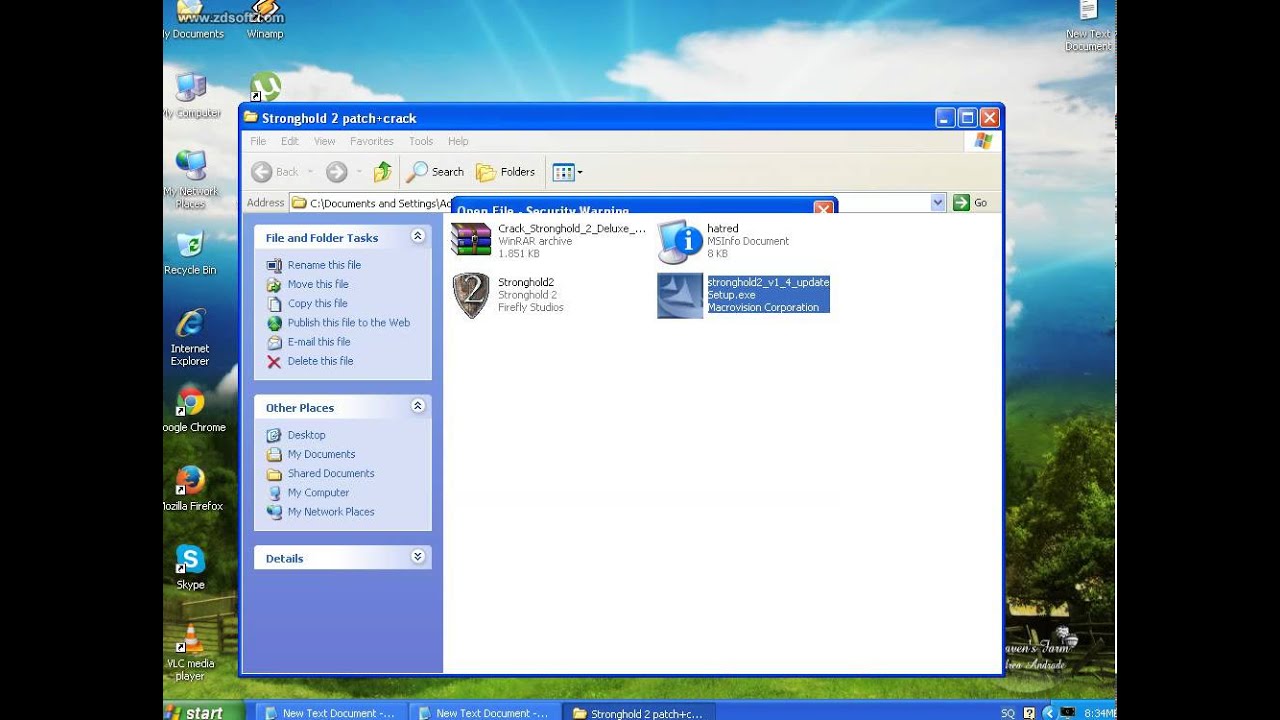This screenshot has height=720, width=1280.
Task: Close the Open File Security Warning dialog
Action: 823,207
